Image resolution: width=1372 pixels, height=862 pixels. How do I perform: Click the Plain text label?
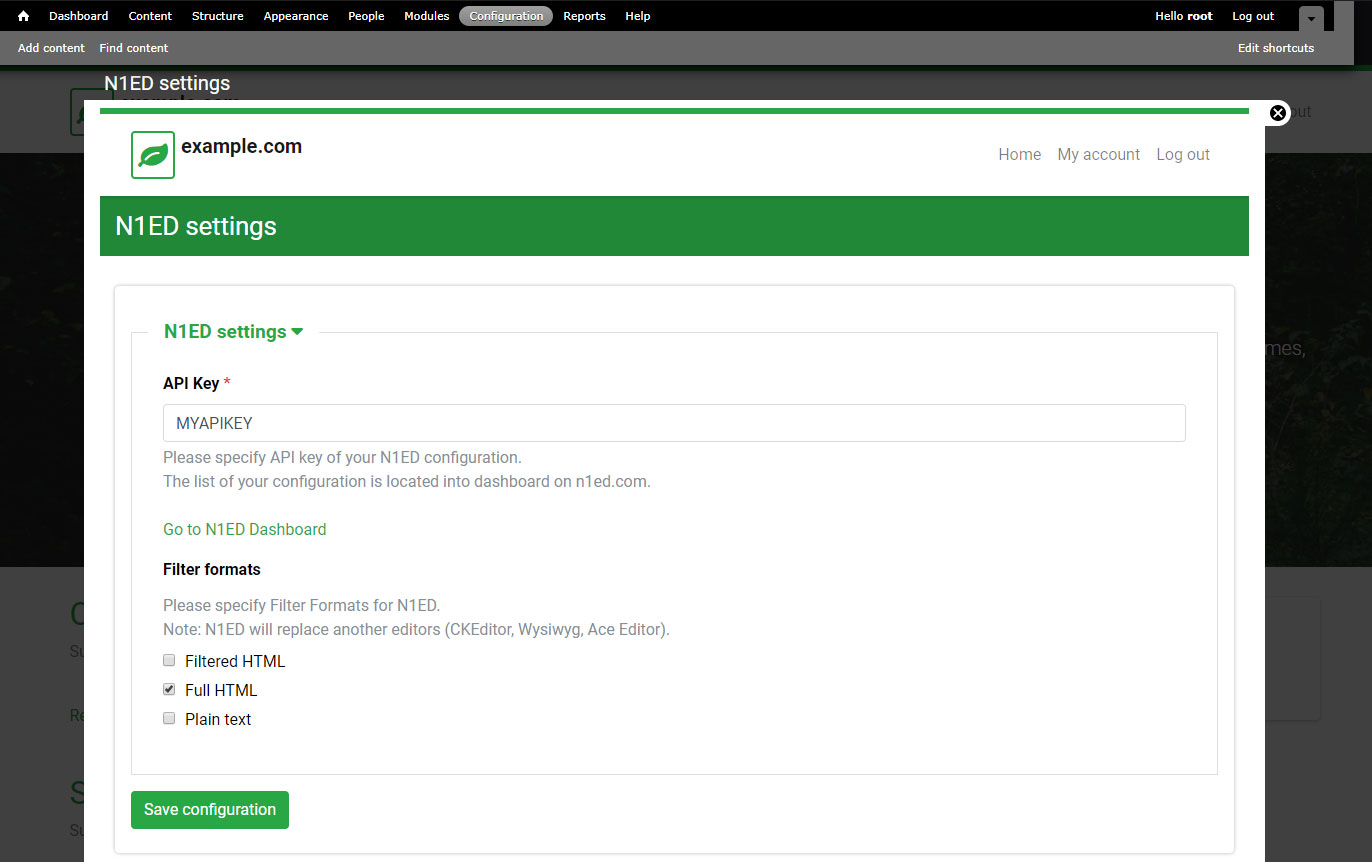(x=218, y=719)
